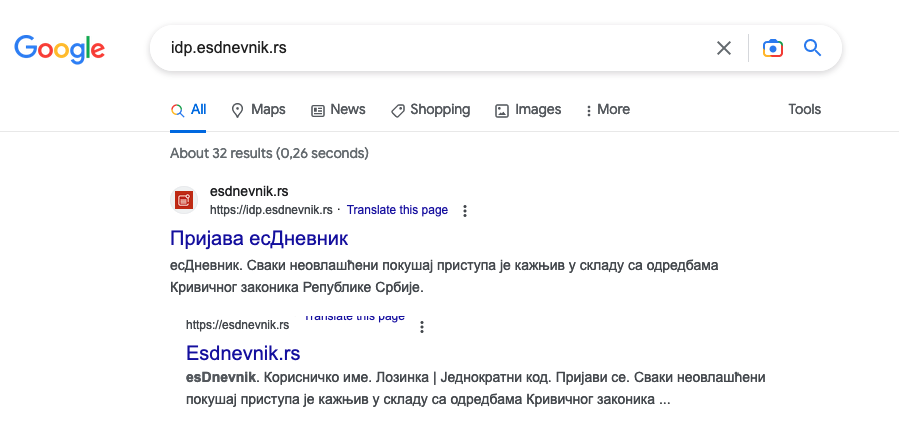899x429 pixels.
Task: Click the https://idp.esdnevnik.rs URL text
Action: 271,210
